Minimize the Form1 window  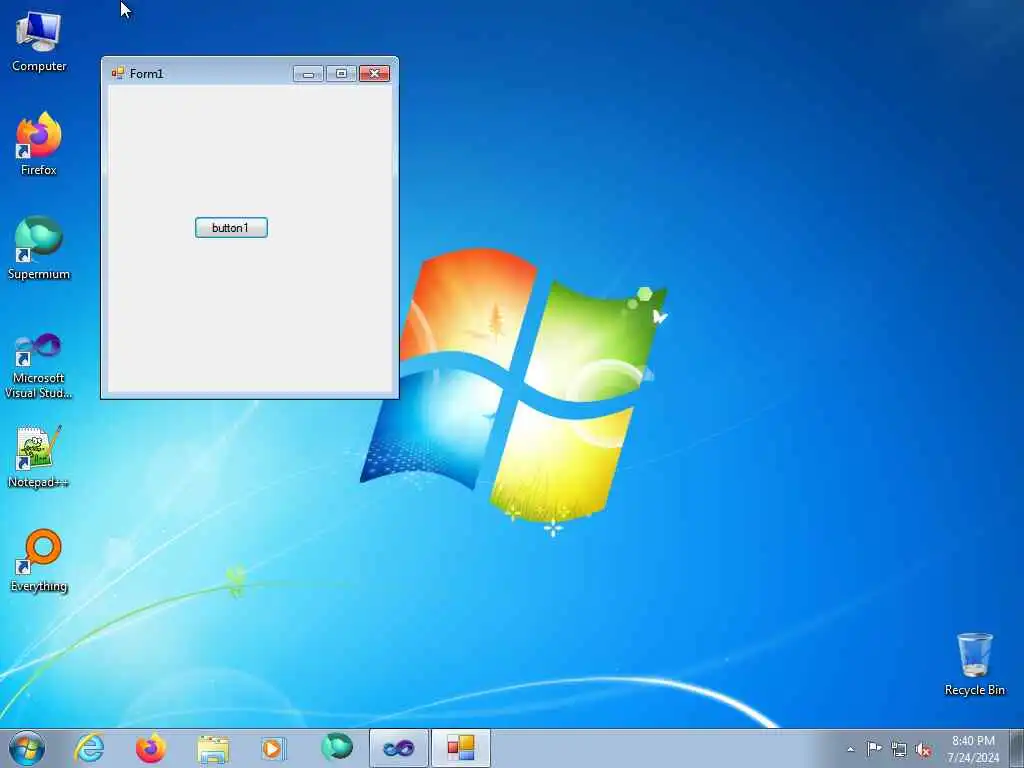(308, 74)
